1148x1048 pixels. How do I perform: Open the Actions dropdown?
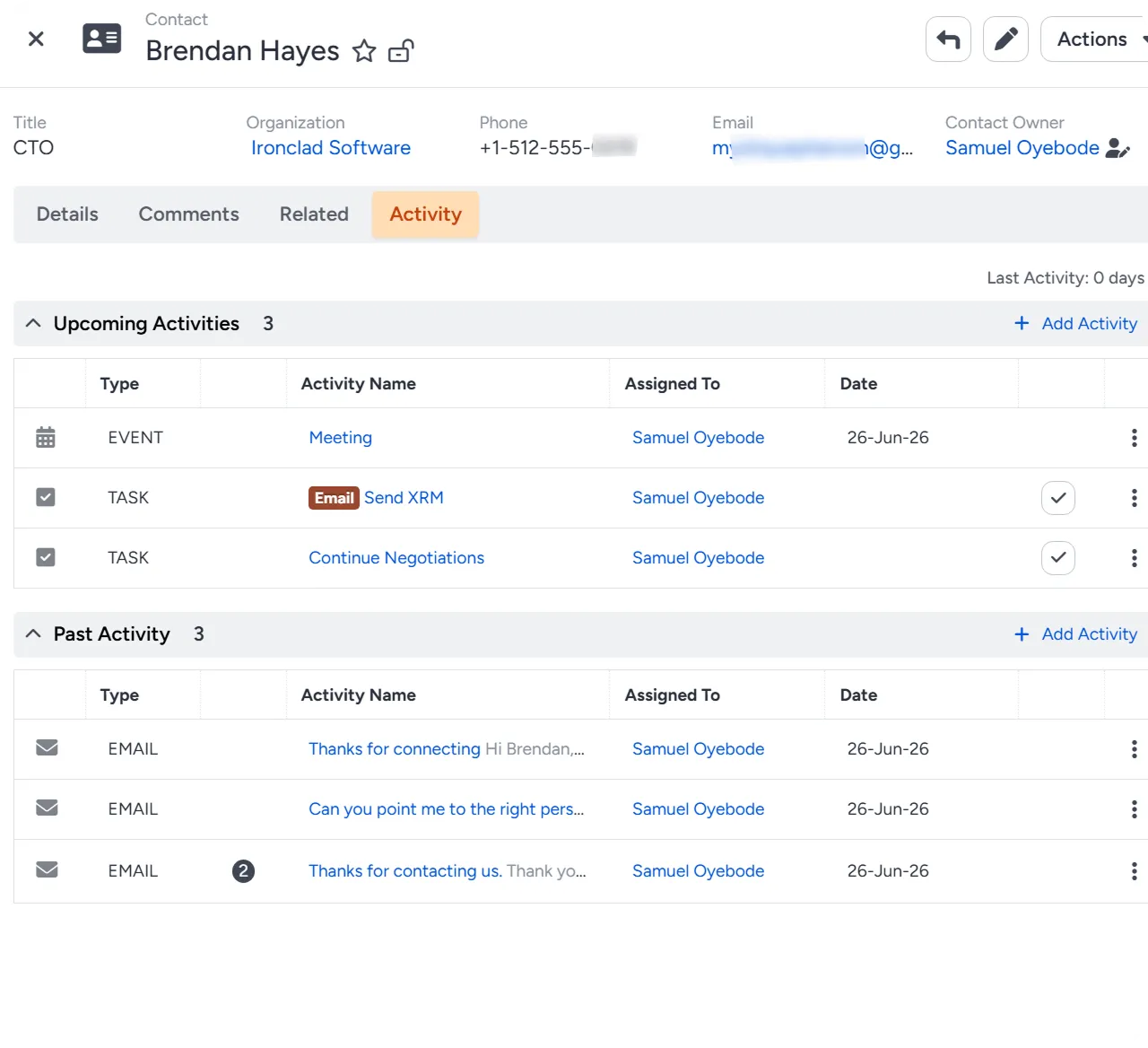[1094, 39]
